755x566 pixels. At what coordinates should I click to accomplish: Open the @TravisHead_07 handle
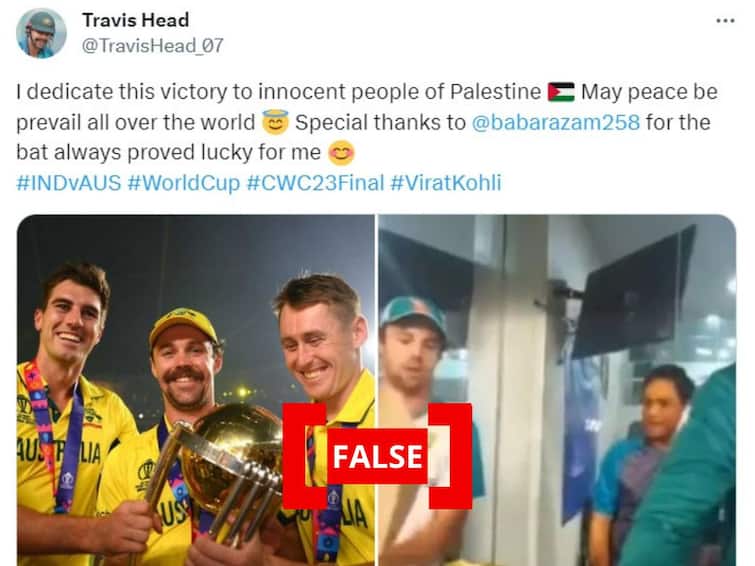(x=153, y=46)
